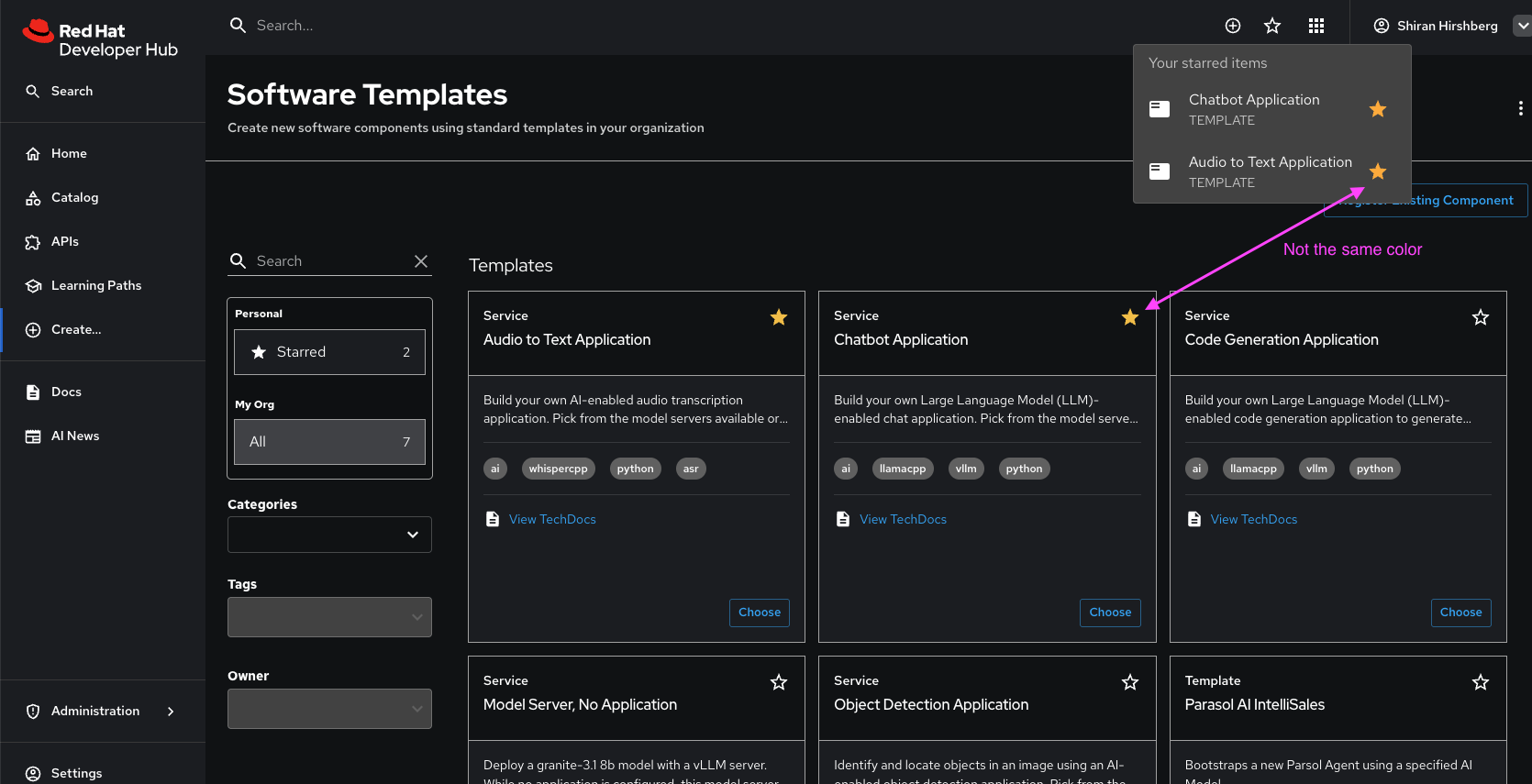Expand the Administration sidebar section
The image size is (1532, 784).
[171, 712]
